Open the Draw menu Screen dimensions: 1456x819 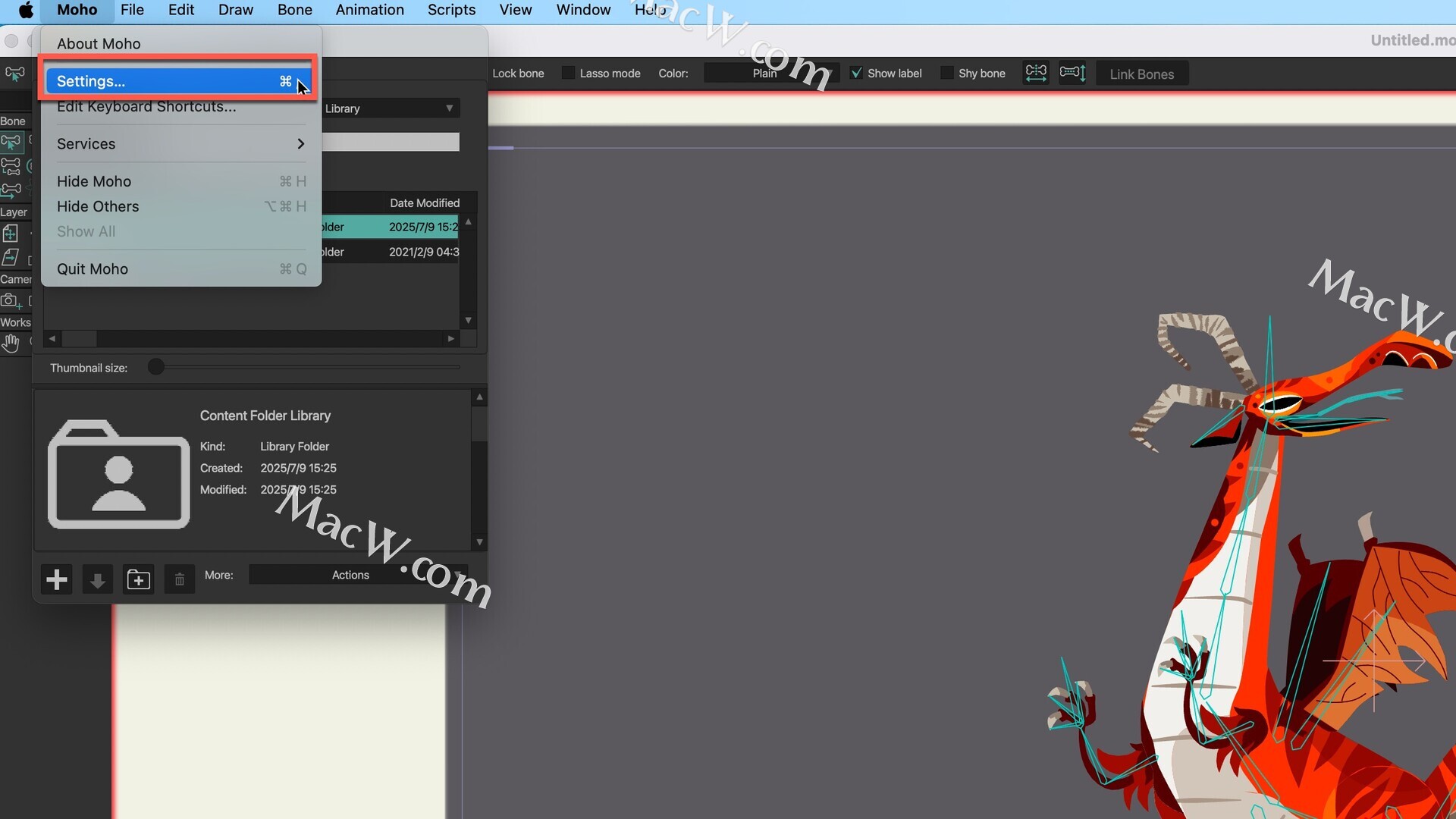click(236, 10)
